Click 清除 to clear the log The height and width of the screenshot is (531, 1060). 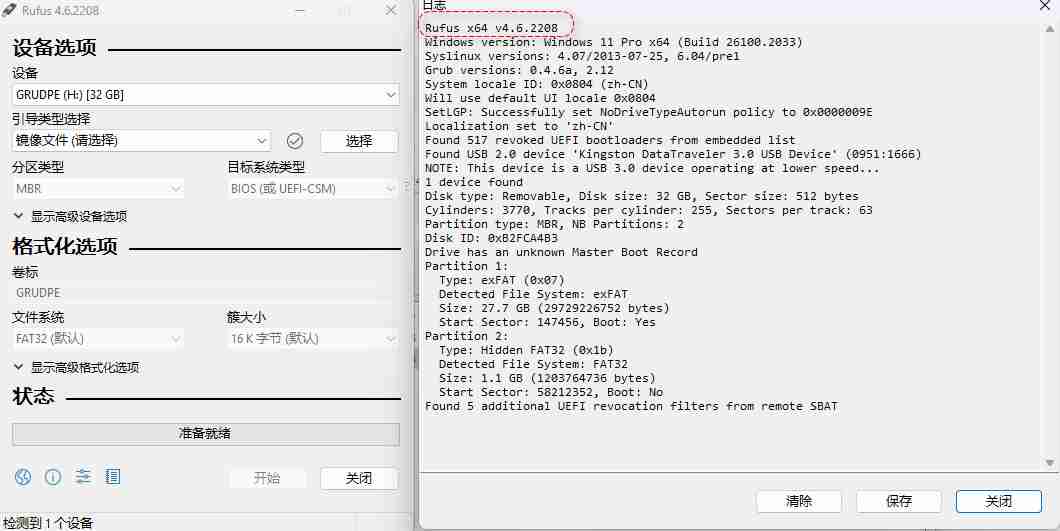(x=799, y=501)
